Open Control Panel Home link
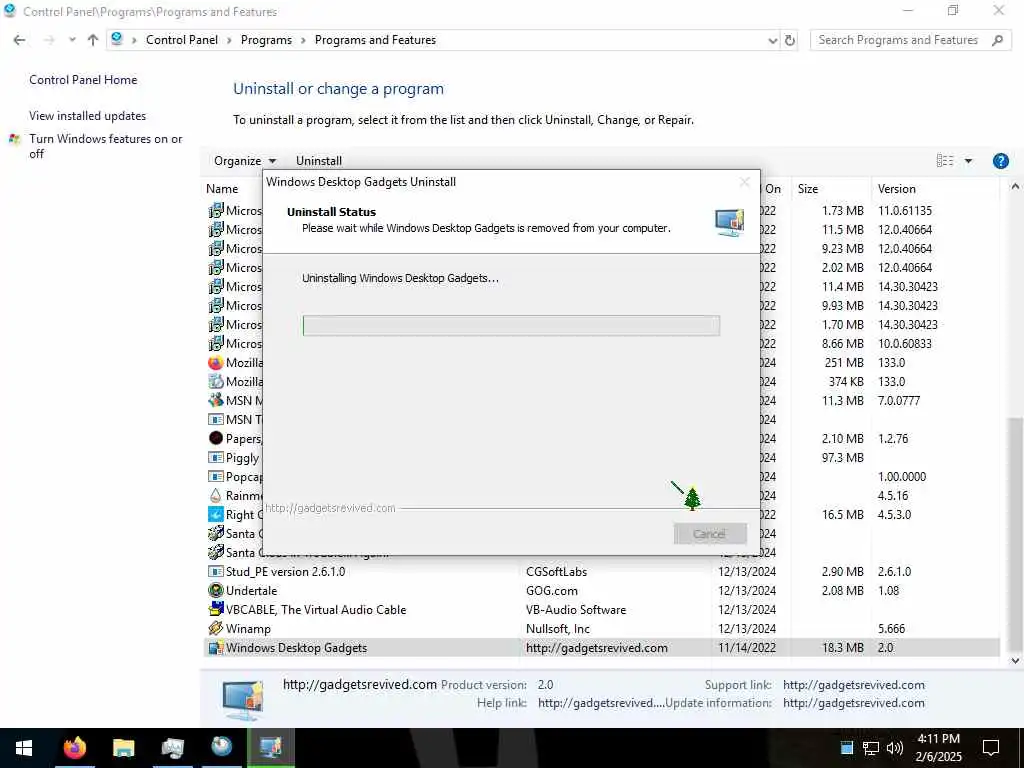 pyautogui.click(x=83, y=80)
